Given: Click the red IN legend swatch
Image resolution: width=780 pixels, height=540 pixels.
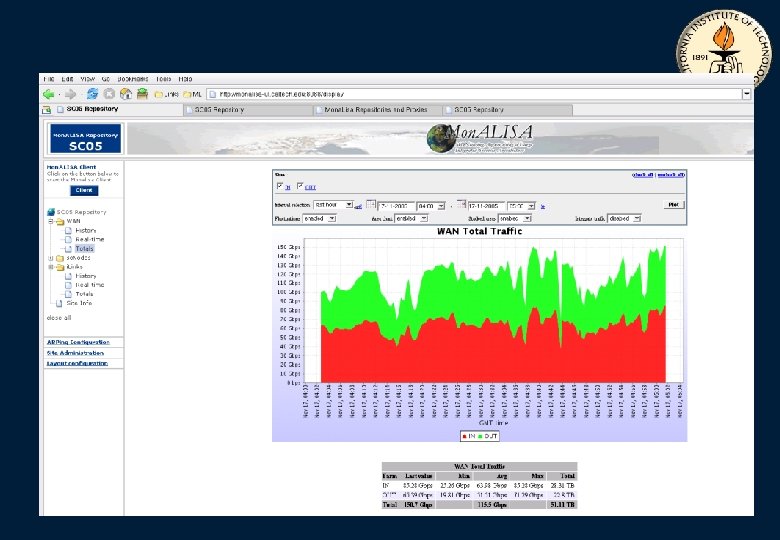Looking at the screenshot, I should (465, 437).
